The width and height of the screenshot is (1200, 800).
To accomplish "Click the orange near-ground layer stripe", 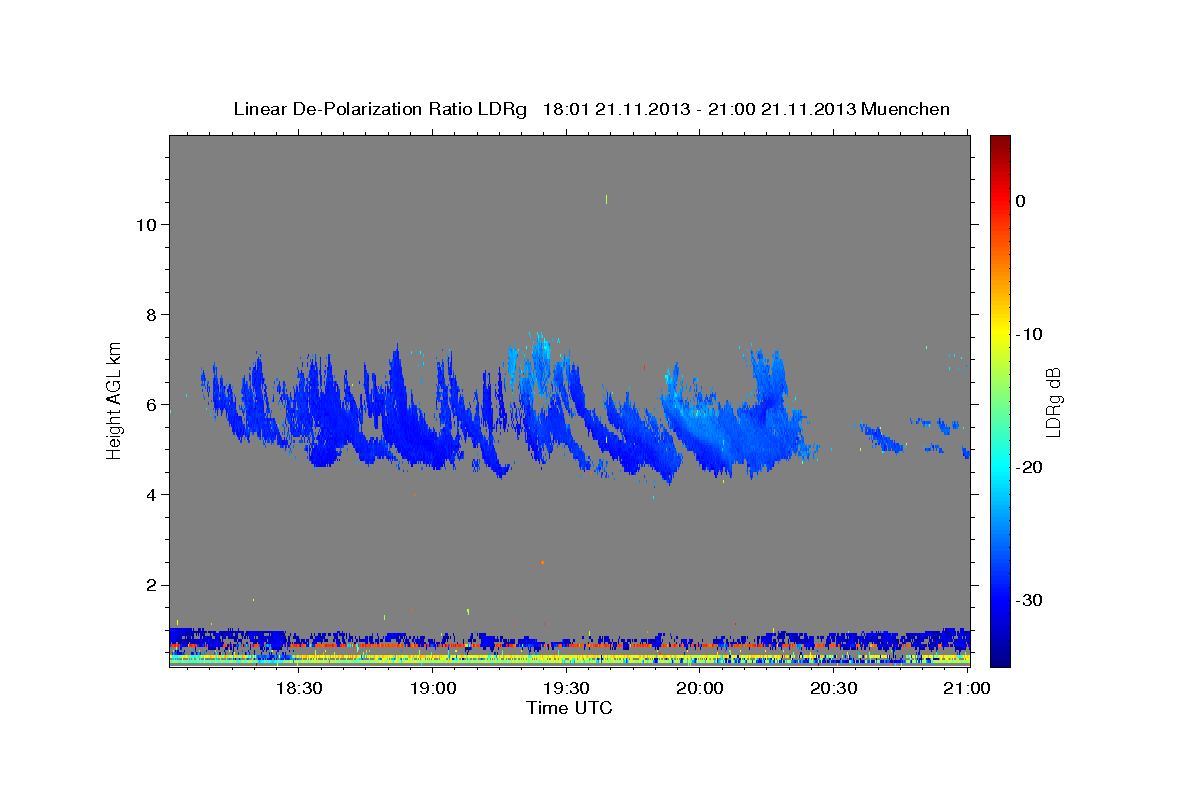I will tap(570, 646).
